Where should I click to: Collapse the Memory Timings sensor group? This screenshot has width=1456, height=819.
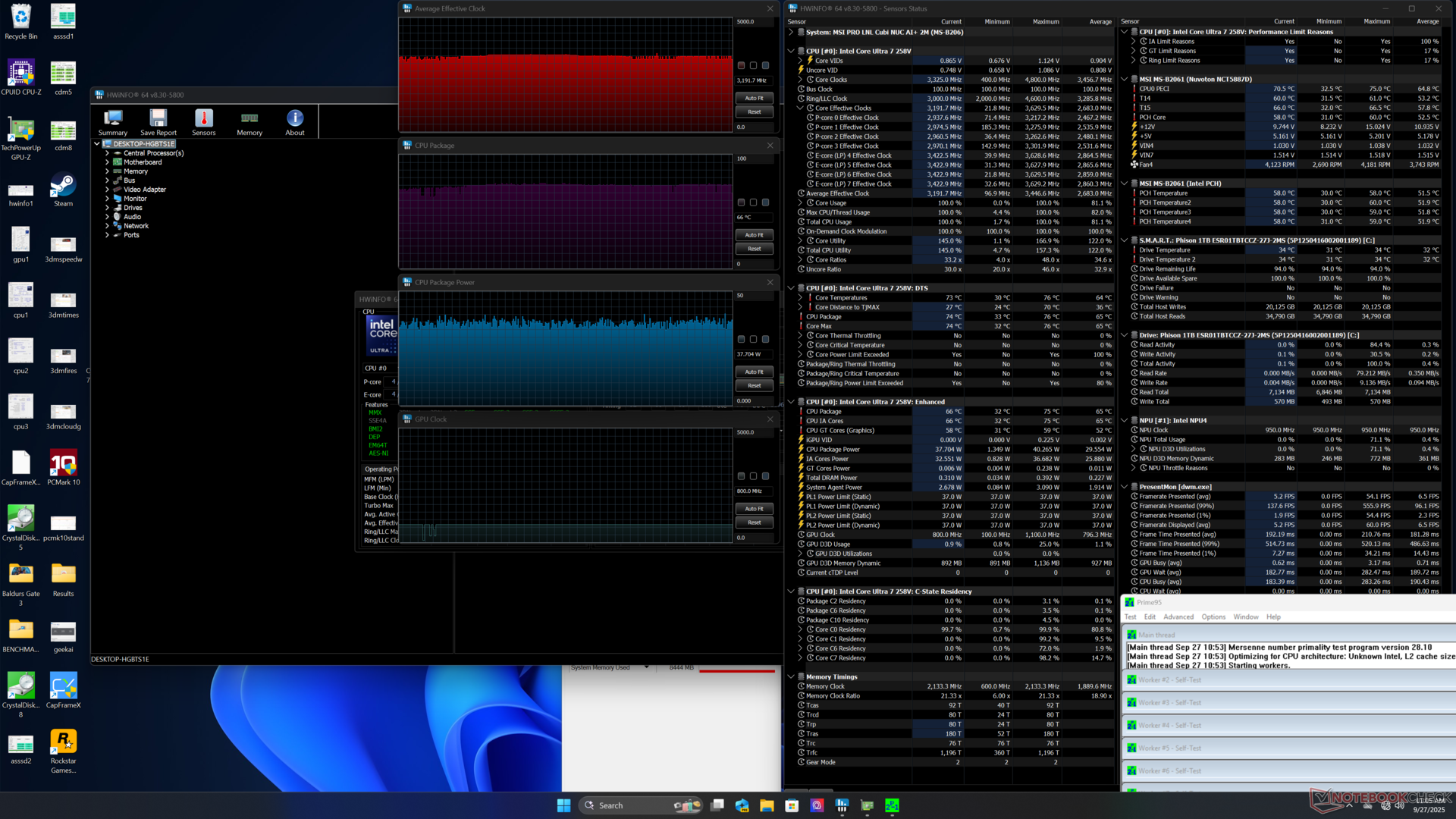791,676
